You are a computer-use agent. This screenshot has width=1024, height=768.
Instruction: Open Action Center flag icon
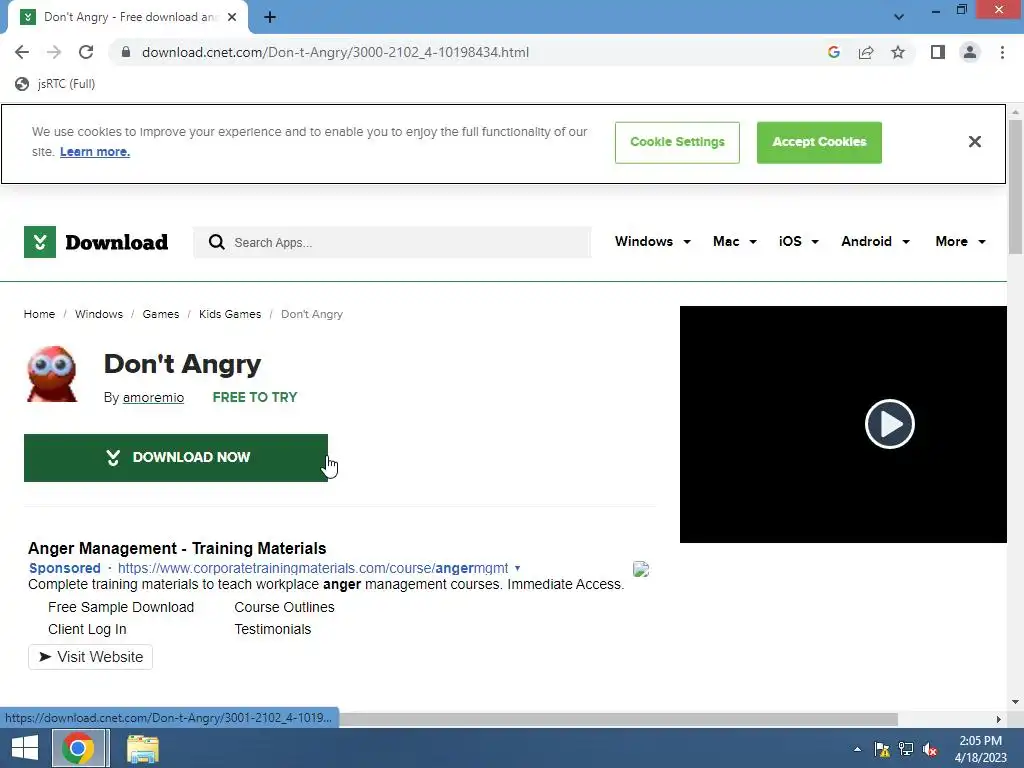pos(882,749)
